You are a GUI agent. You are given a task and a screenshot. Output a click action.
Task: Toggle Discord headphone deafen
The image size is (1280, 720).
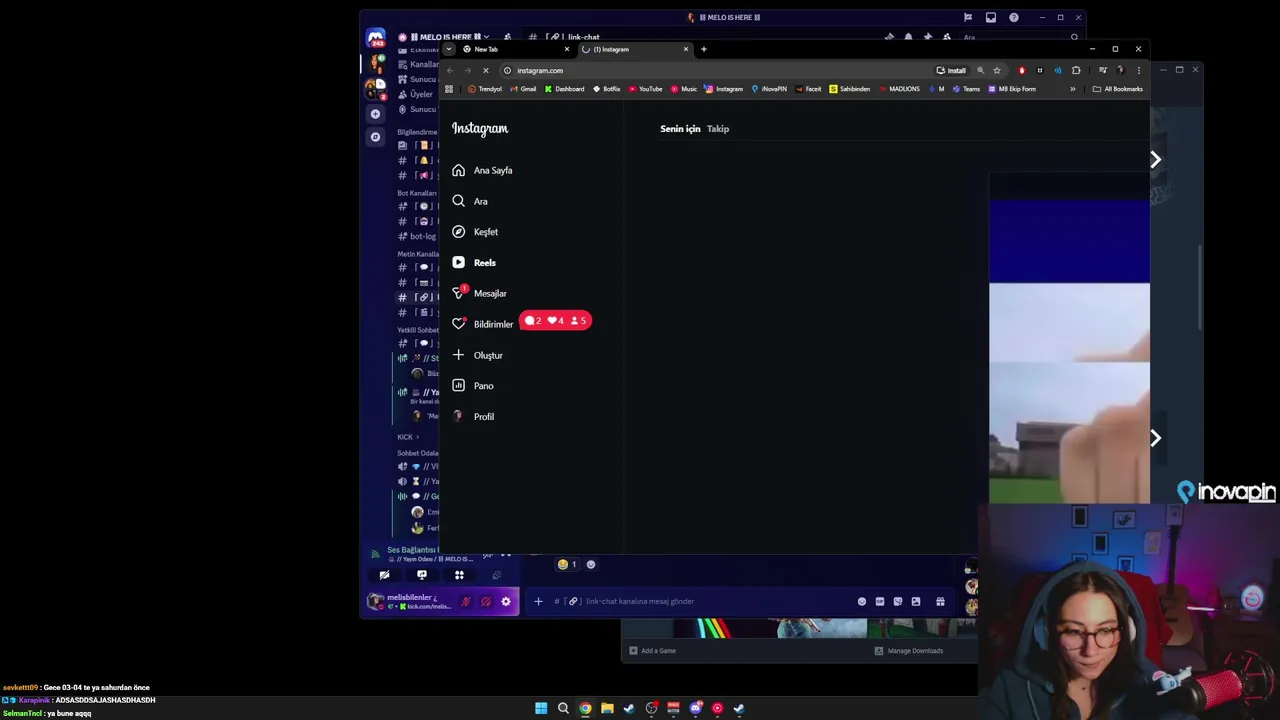tap(486, 601)
